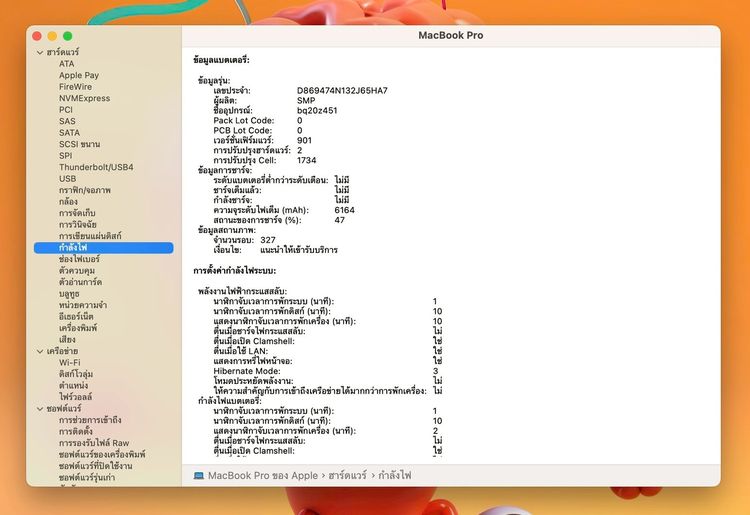Collapse the ซอฟต์แวร์ section chevron
Image resolution: width=750 pixels, height=515 pixels.
[40, 408]
